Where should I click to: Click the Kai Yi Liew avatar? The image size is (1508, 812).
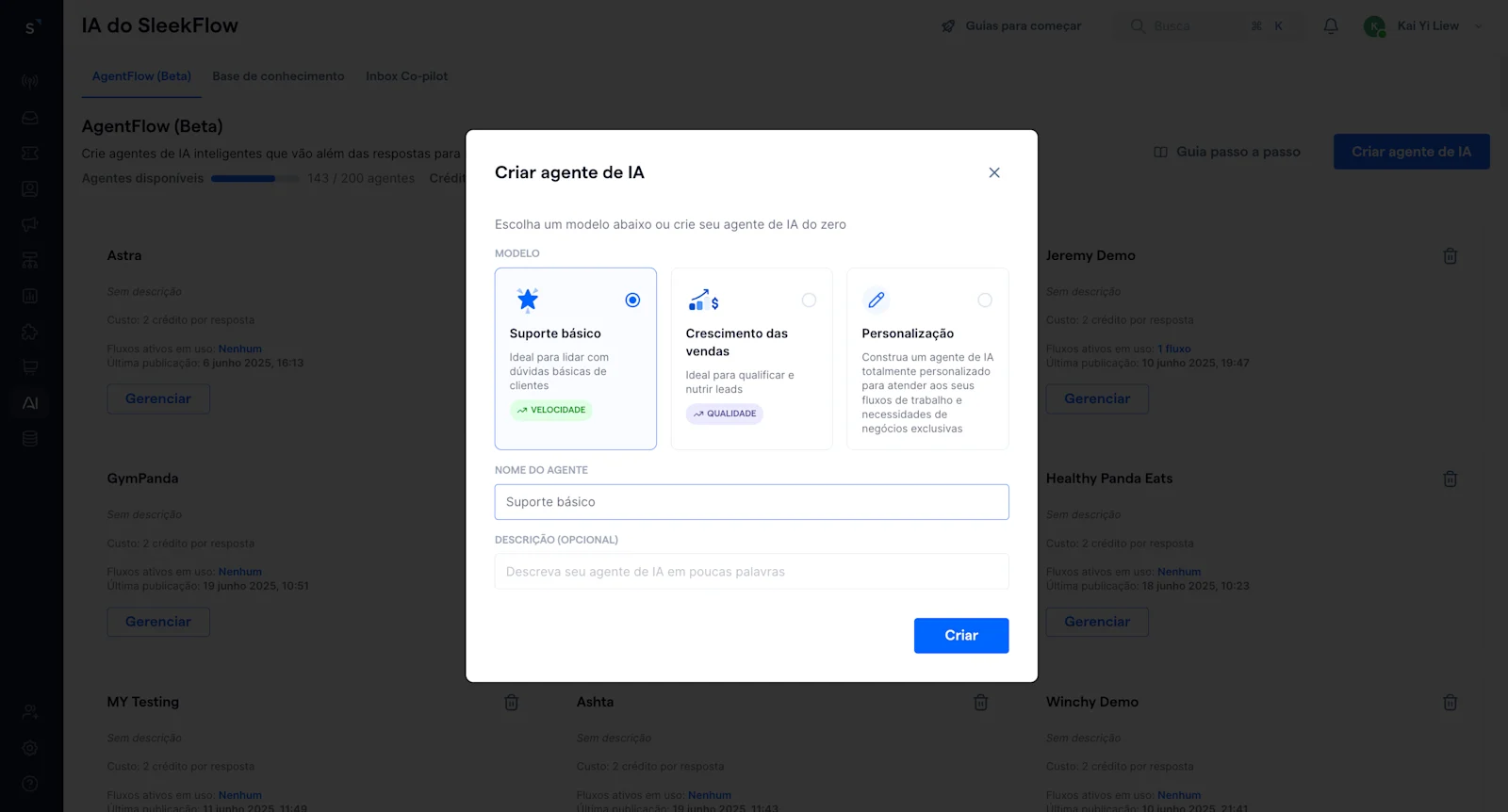pos(1374,26)
